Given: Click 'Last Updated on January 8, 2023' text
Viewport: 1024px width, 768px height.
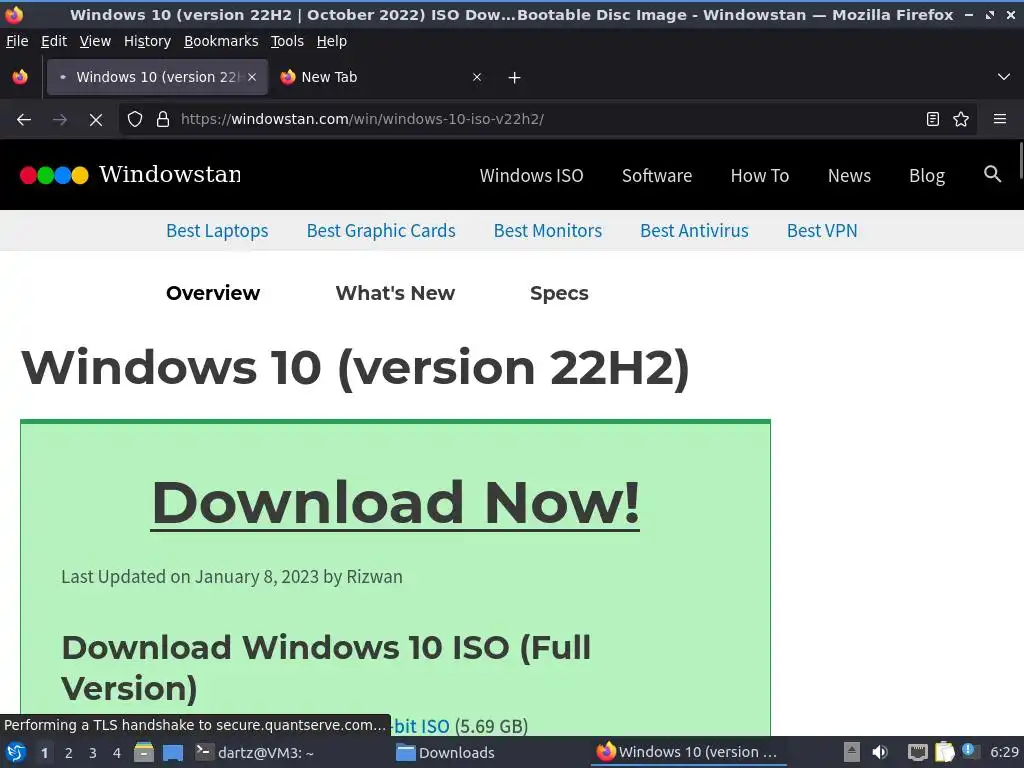Looking at the screenshot, I should (190, 577).
